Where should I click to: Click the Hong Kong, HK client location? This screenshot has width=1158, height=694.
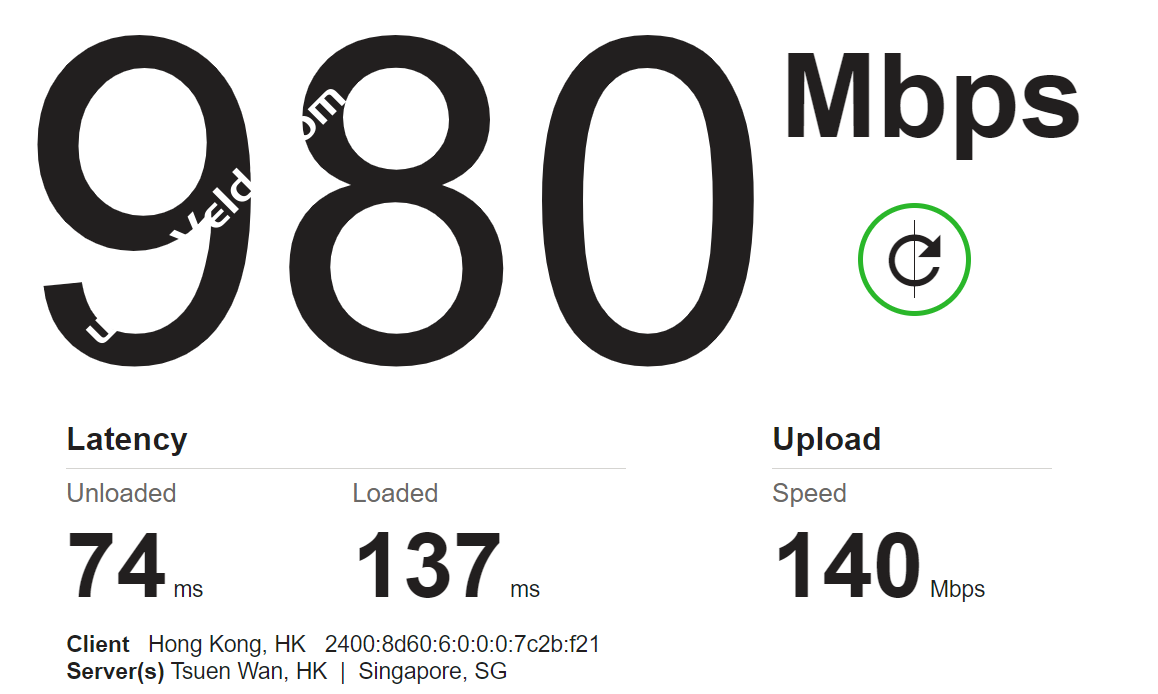click(x=227, y=645)
